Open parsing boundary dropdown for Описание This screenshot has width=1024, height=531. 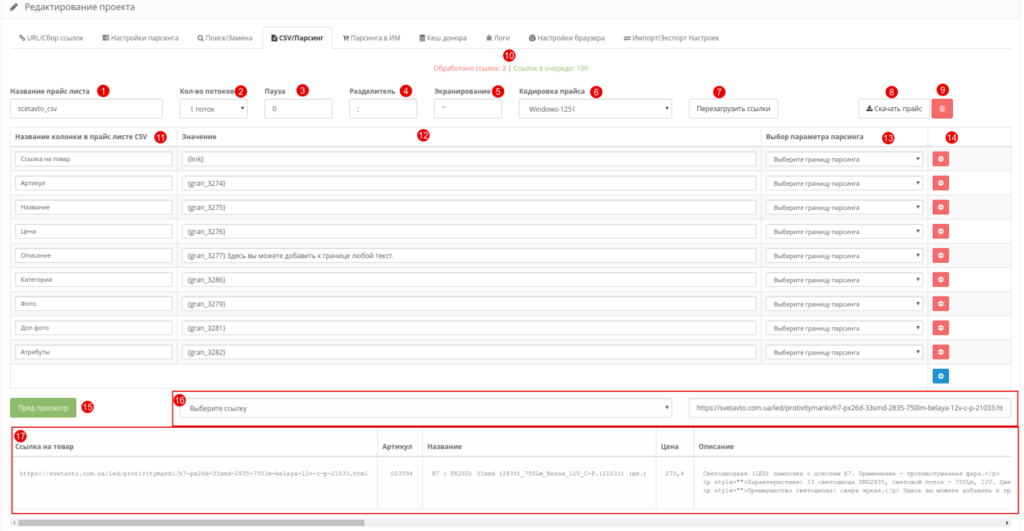point(844,255)
